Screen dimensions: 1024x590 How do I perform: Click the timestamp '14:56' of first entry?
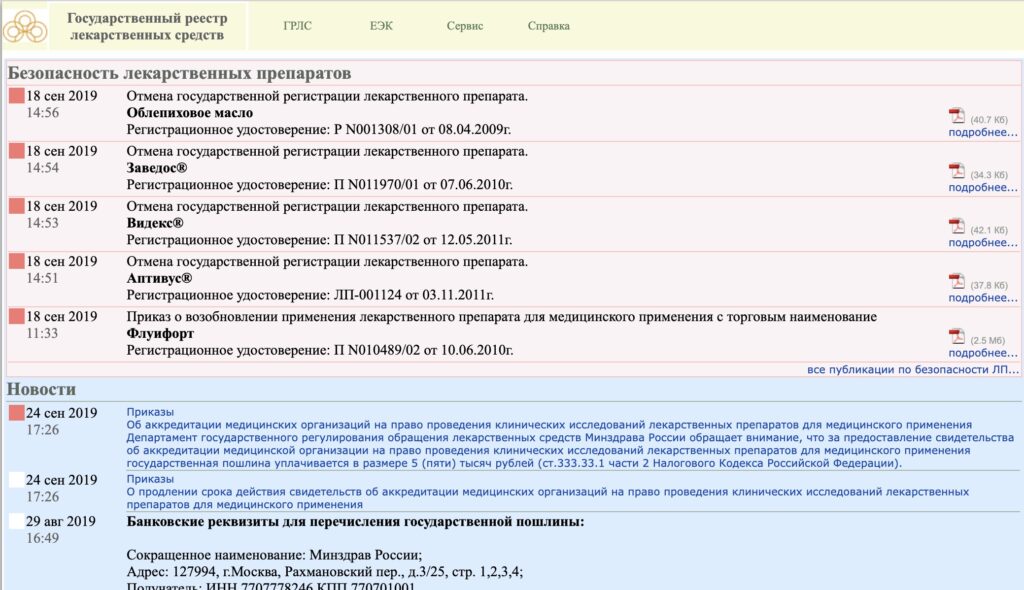(x=42, y=113)
